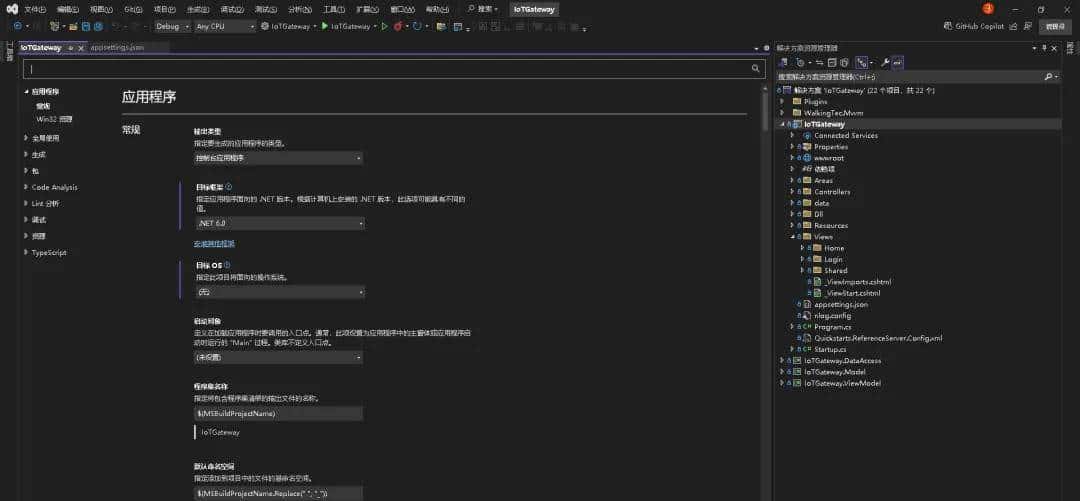Click the Save All disks icon in toolbar
Screen dimensions: 1080x501
(98, 26)
